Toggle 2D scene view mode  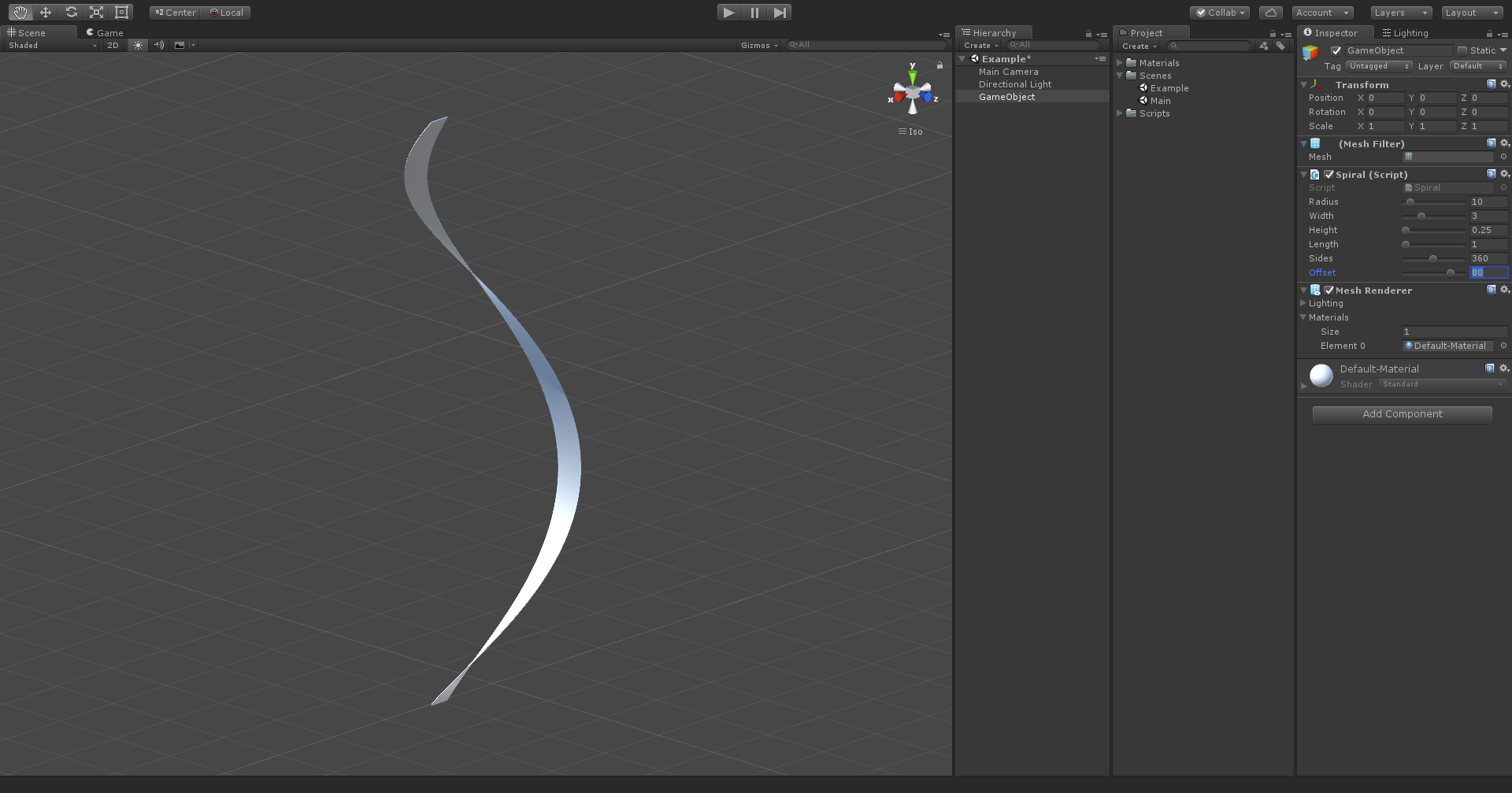click(x=113, y=45)
